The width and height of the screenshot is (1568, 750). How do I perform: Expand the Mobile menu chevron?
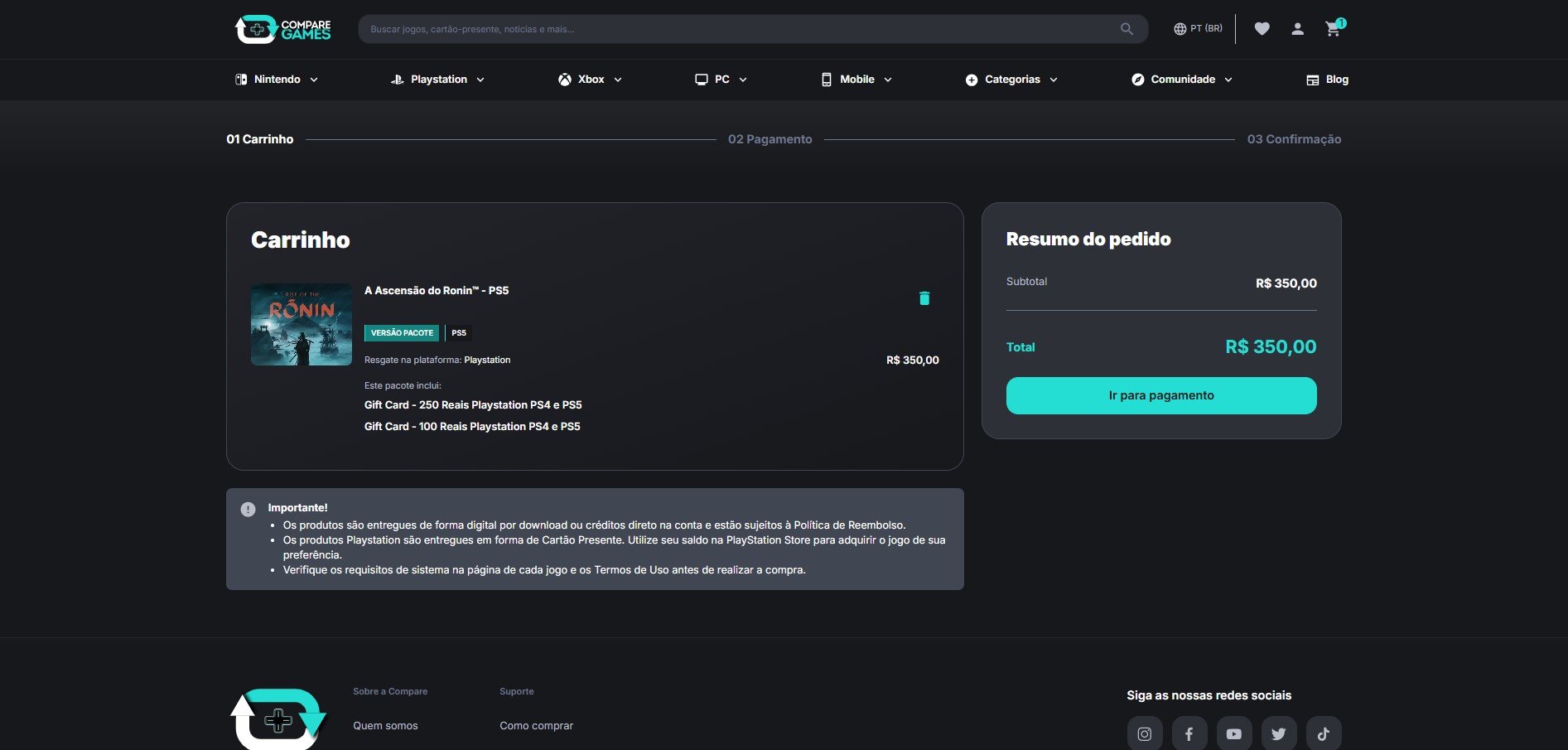click(x=888, y=80)
